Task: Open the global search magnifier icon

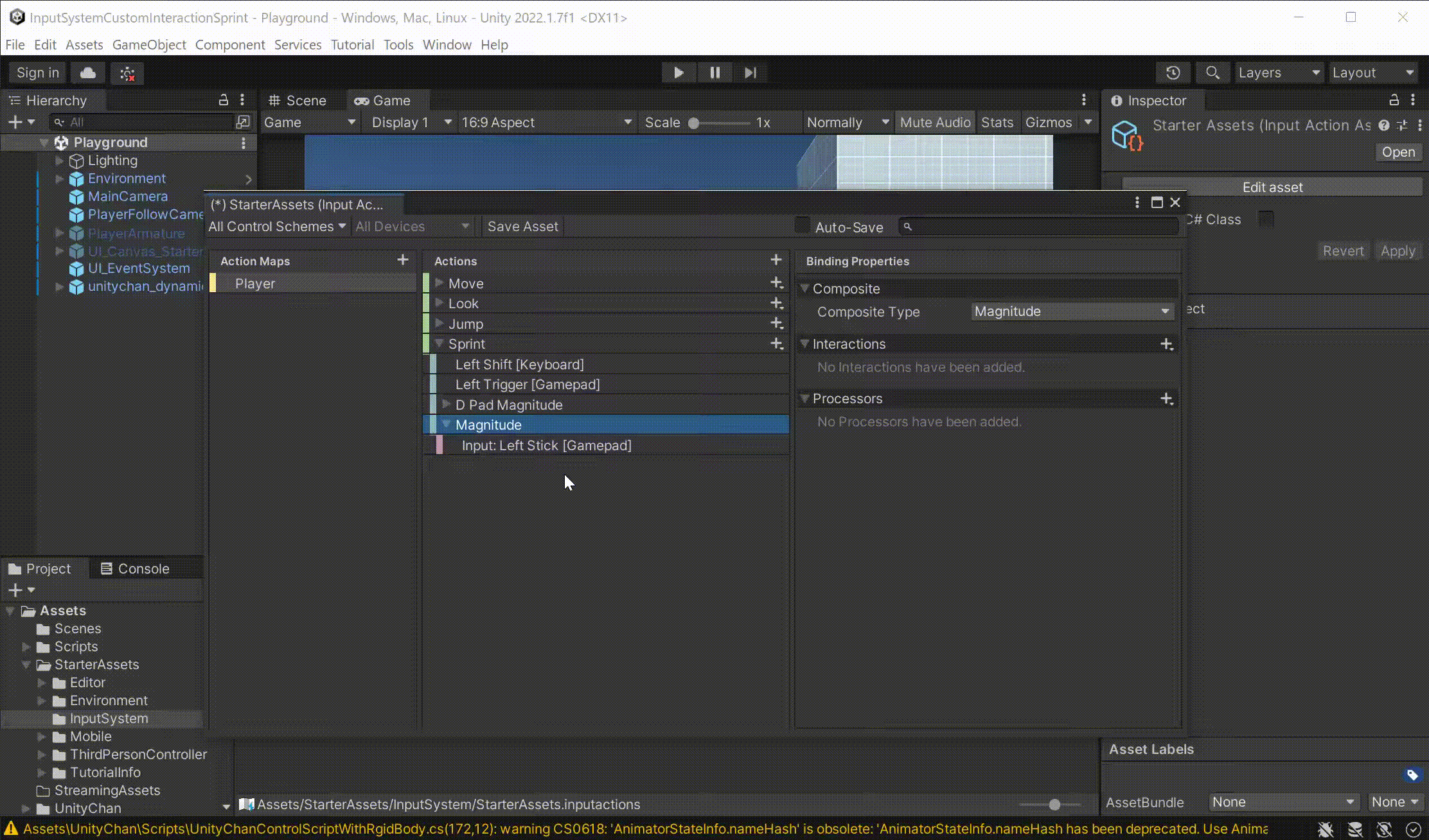Action: click(1212, 73)
